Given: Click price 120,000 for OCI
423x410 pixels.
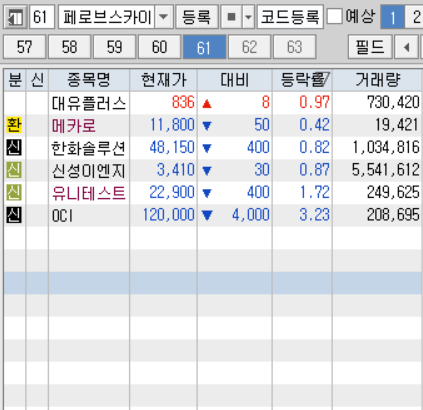Looking at the screenshot, I should click(169, 215).
